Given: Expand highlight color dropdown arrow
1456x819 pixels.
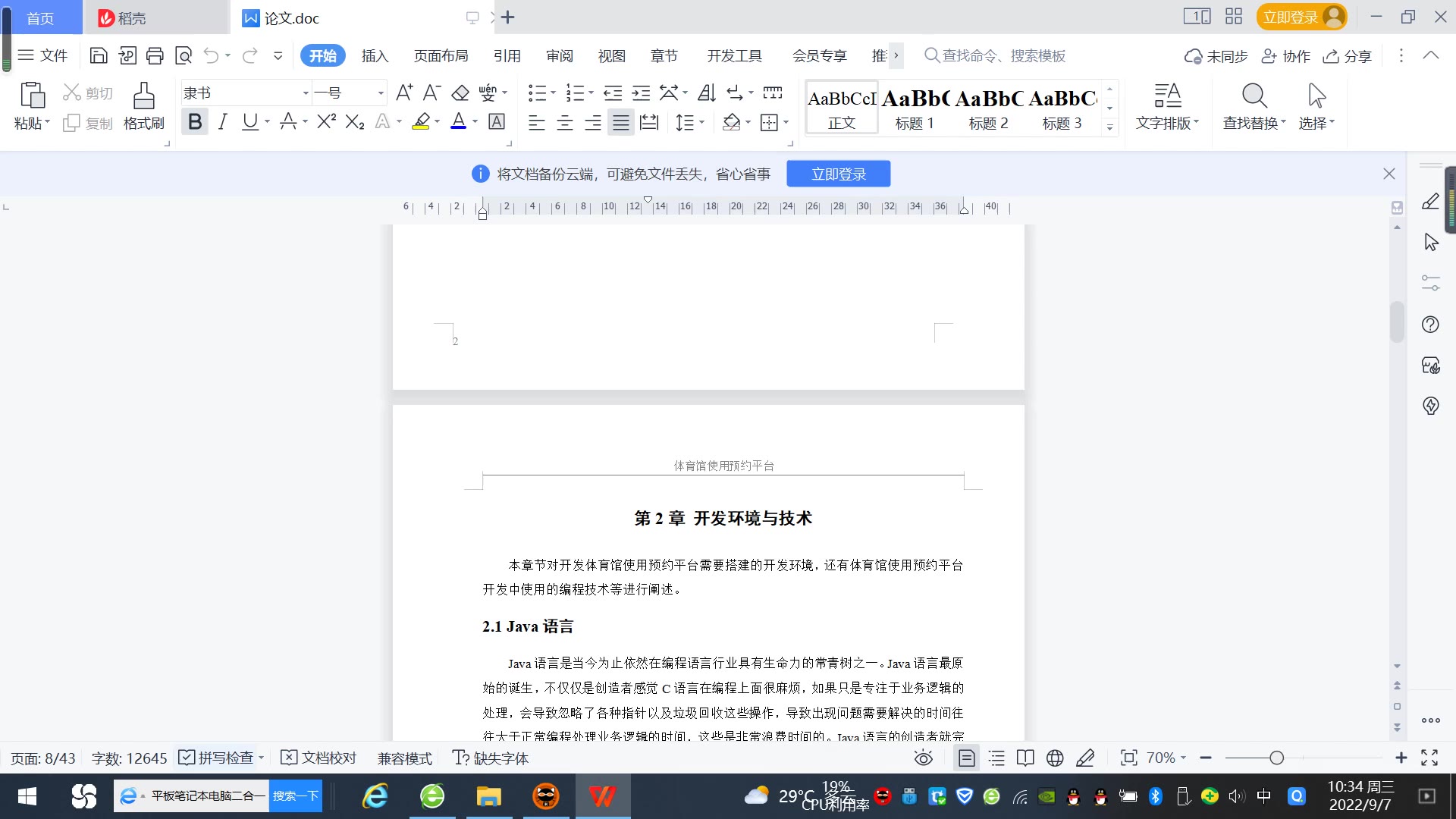Looking at the screenshot, I should 437,122.
